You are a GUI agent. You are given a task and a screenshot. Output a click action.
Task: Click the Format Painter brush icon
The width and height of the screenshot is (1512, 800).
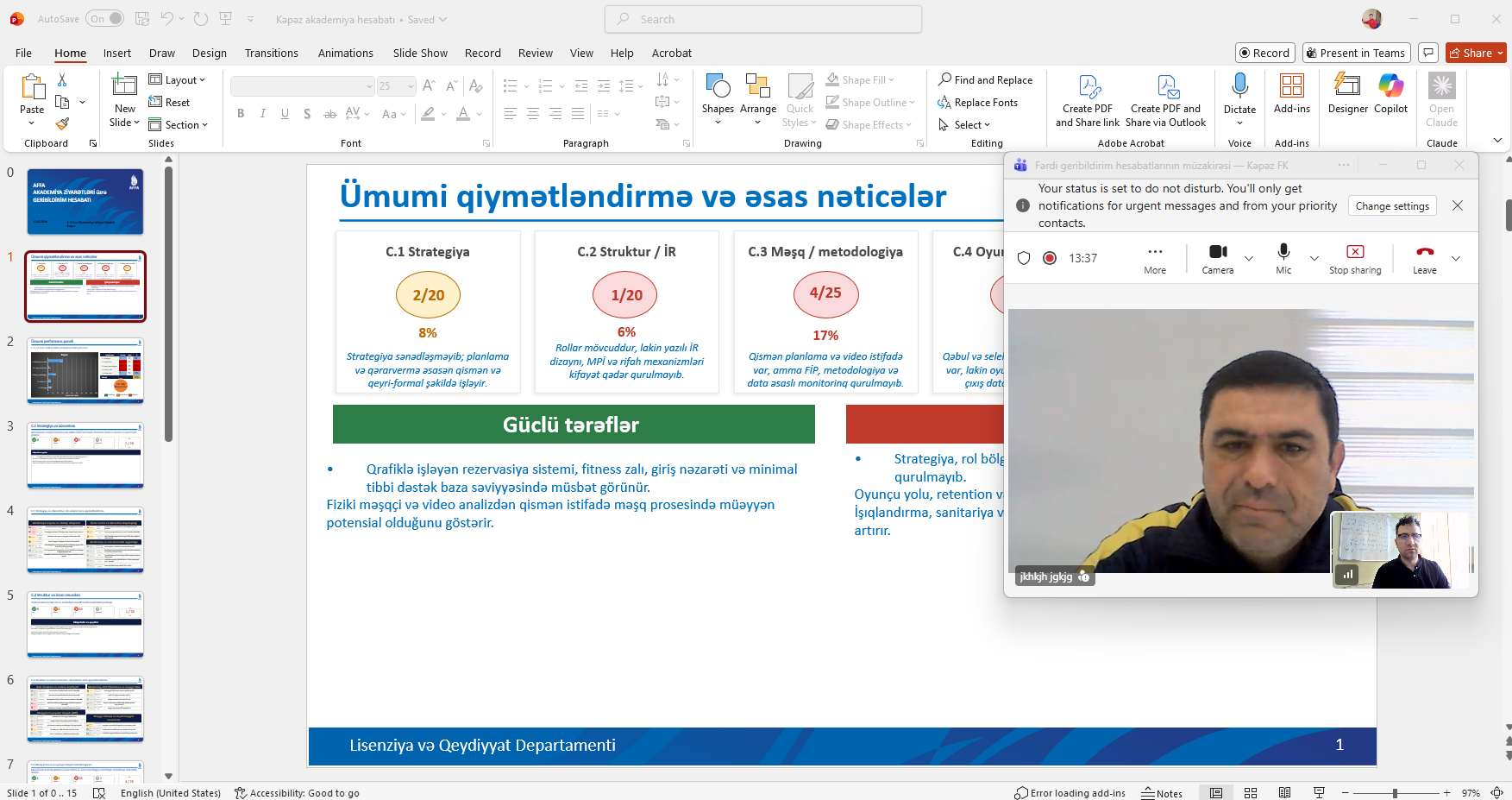point(62,123)
